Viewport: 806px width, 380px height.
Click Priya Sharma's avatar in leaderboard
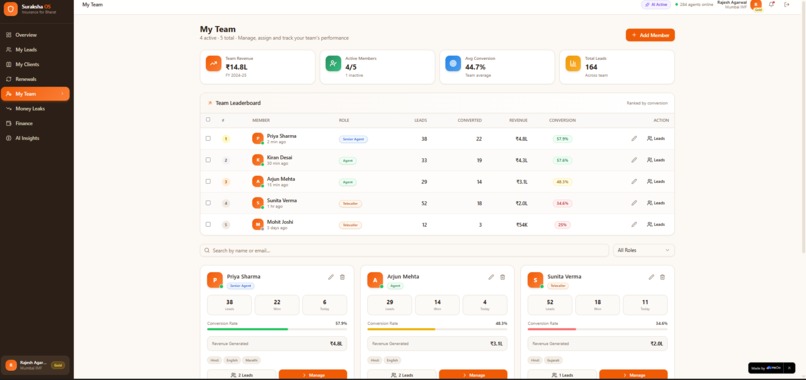click(x=258, y=138)
